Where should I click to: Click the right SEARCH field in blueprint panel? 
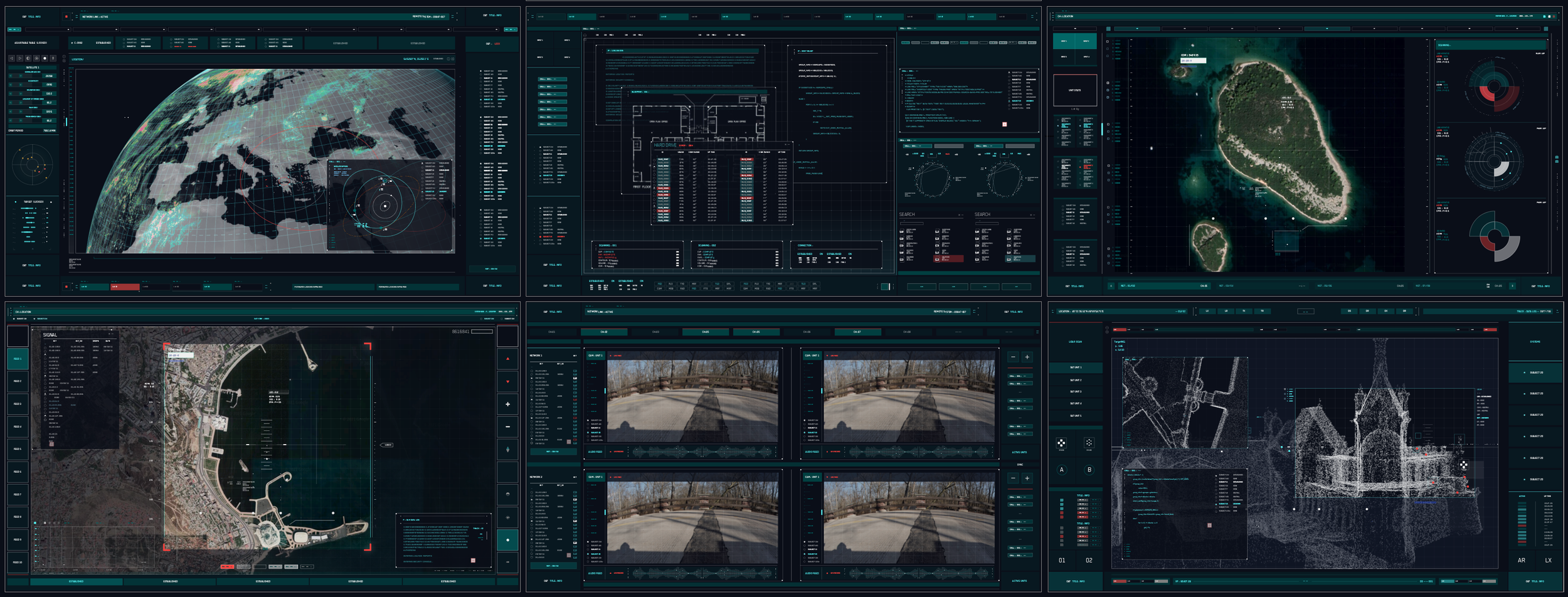pos(987,223)
